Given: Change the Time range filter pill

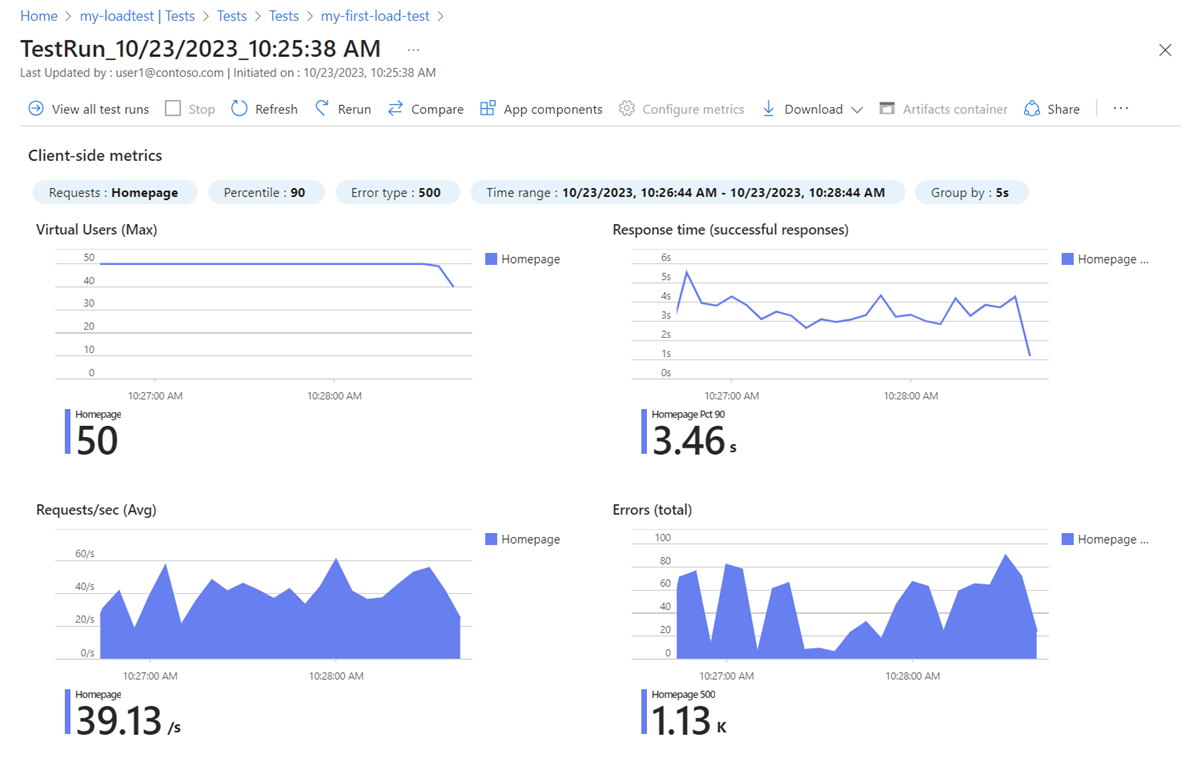Looking at the screenshot, I should point(687,192).
